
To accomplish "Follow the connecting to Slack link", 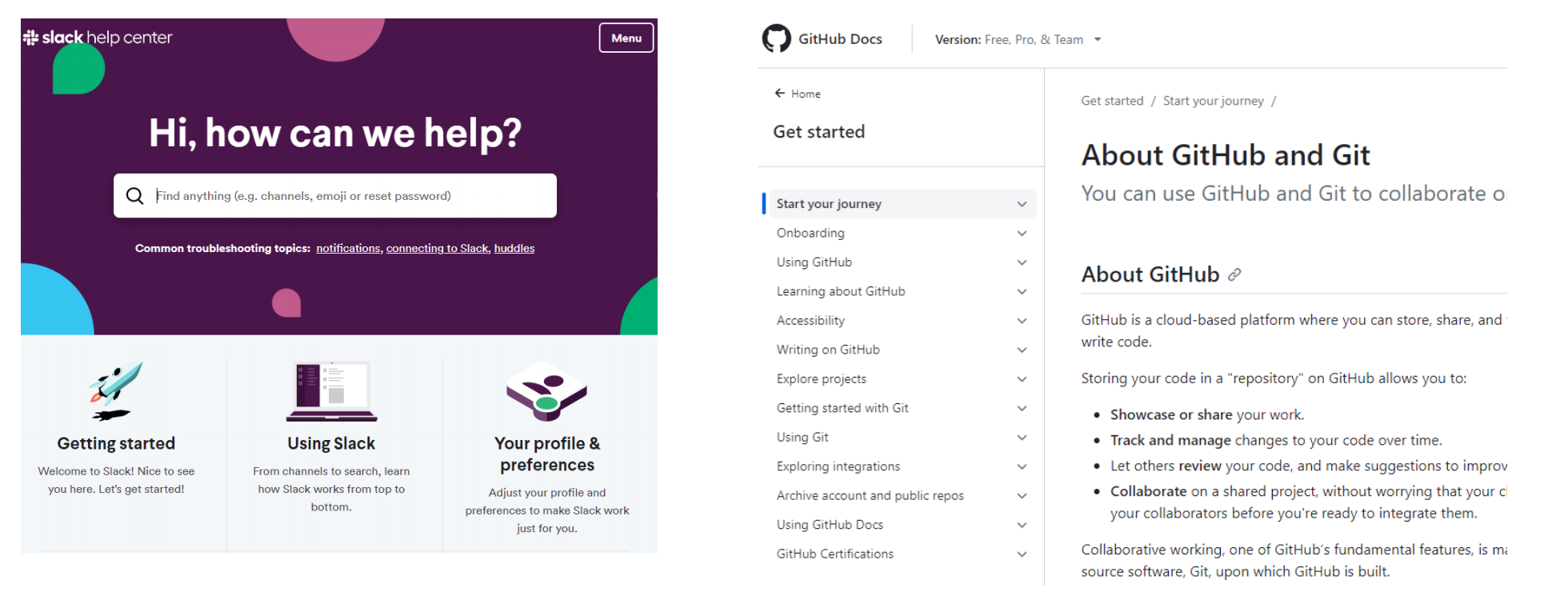I will (438, 249).
